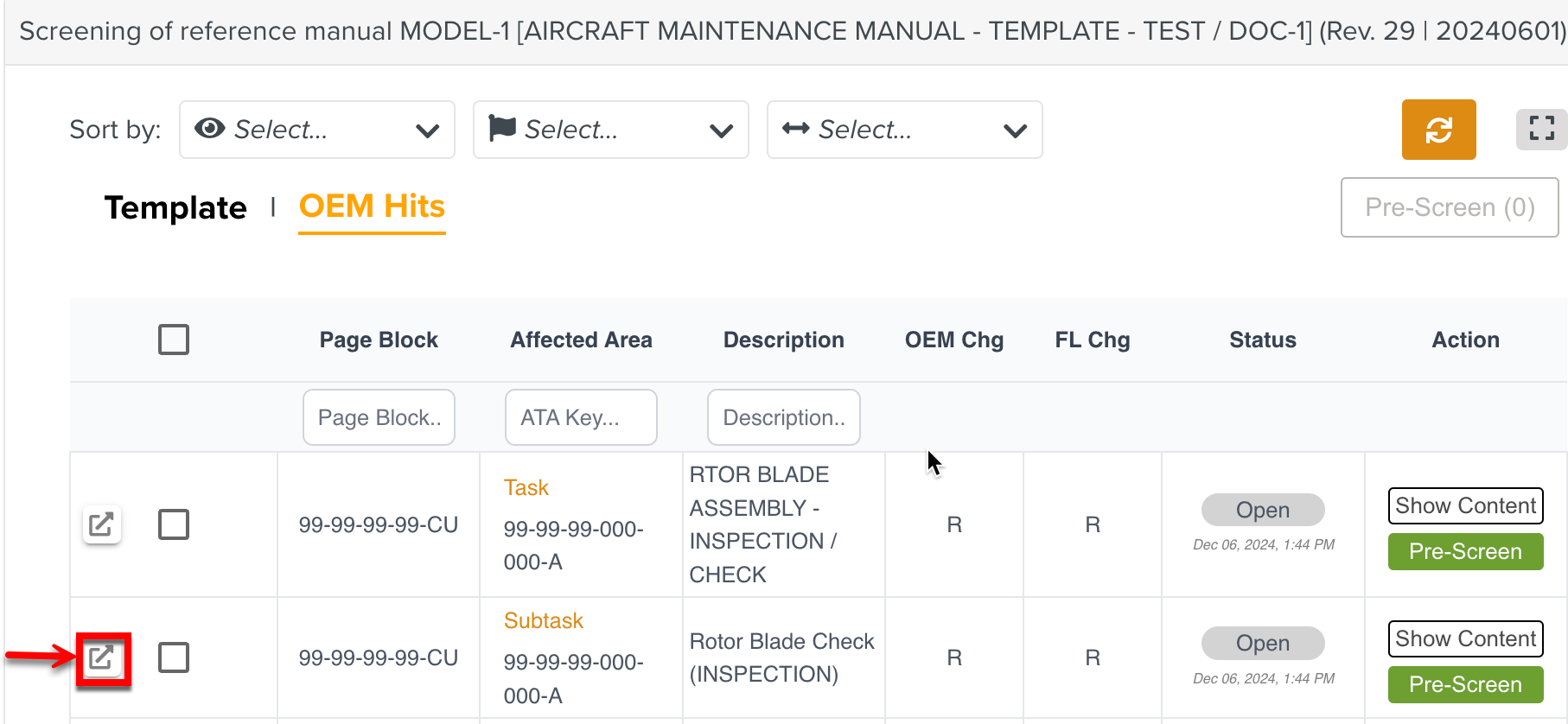Tick the checkbox for the Subtask row
Image resolution: width=1568 pixels, height=724 pixels.
(174, 657)
